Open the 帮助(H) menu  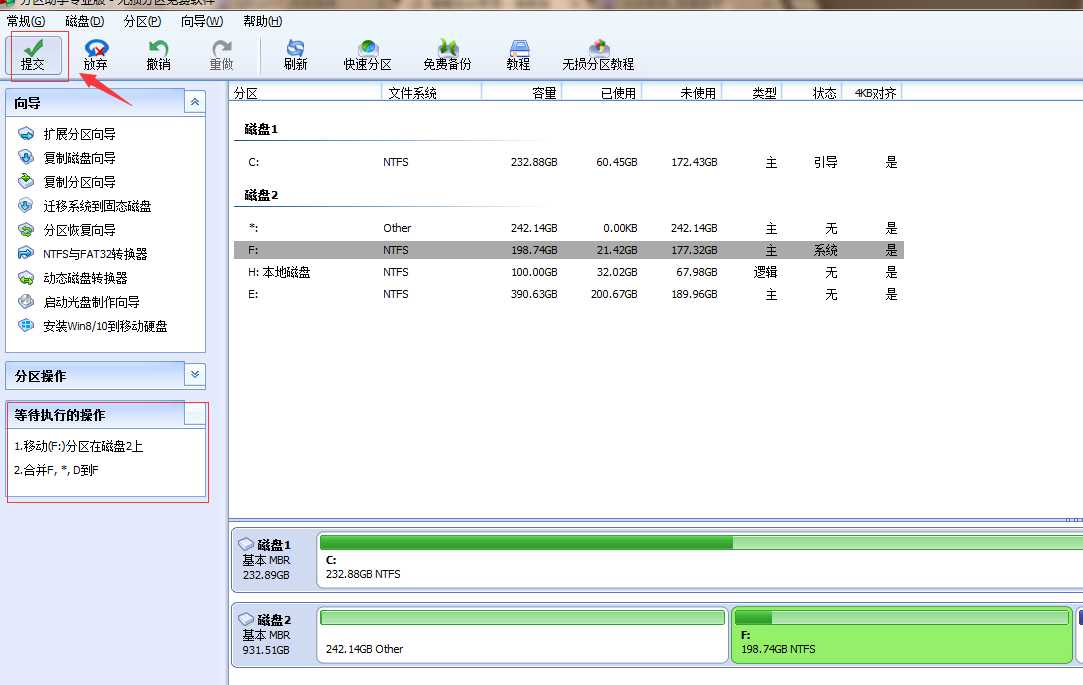click(x=262, y=21)
